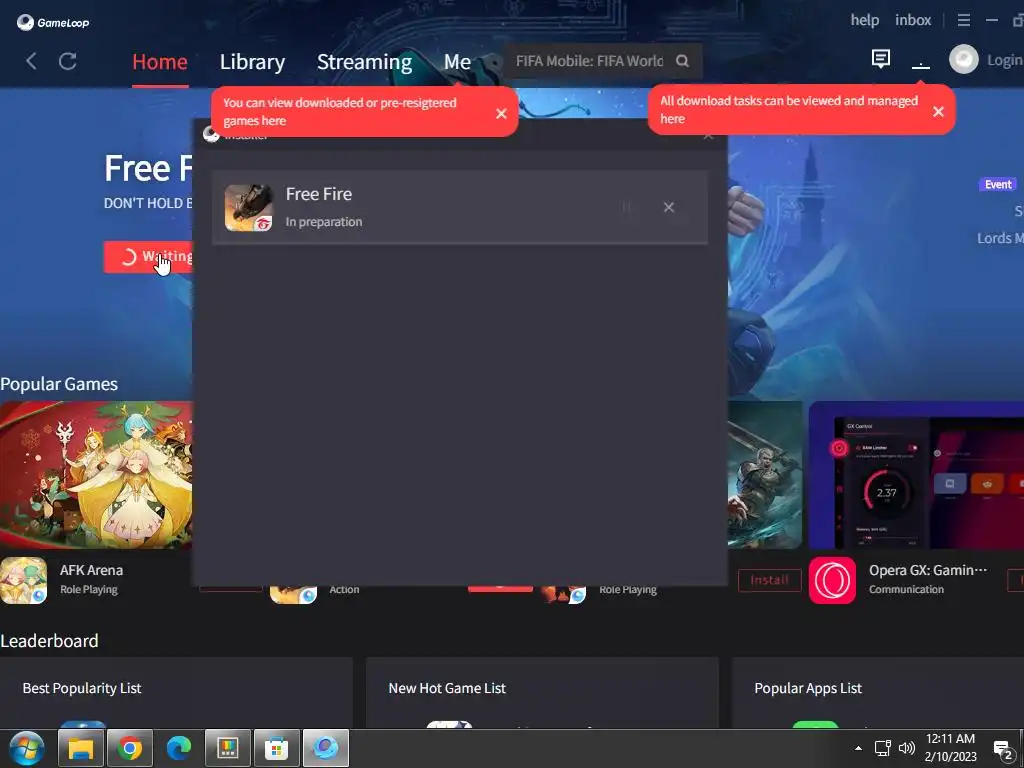Click the GameLoop taskbar icon
Image resolution: width=1024 pixels, height=768 pixels.
pos(326,748)
